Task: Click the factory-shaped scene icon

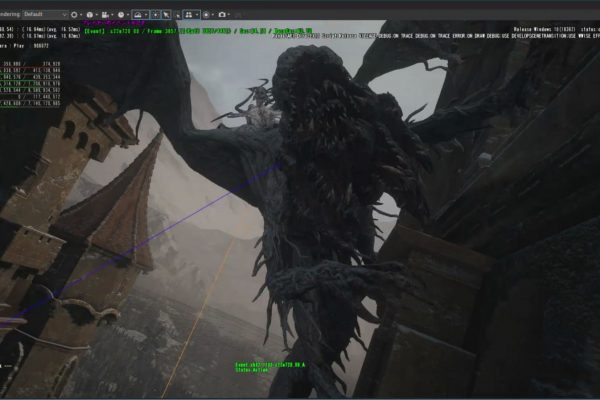Action: (105, 15)
